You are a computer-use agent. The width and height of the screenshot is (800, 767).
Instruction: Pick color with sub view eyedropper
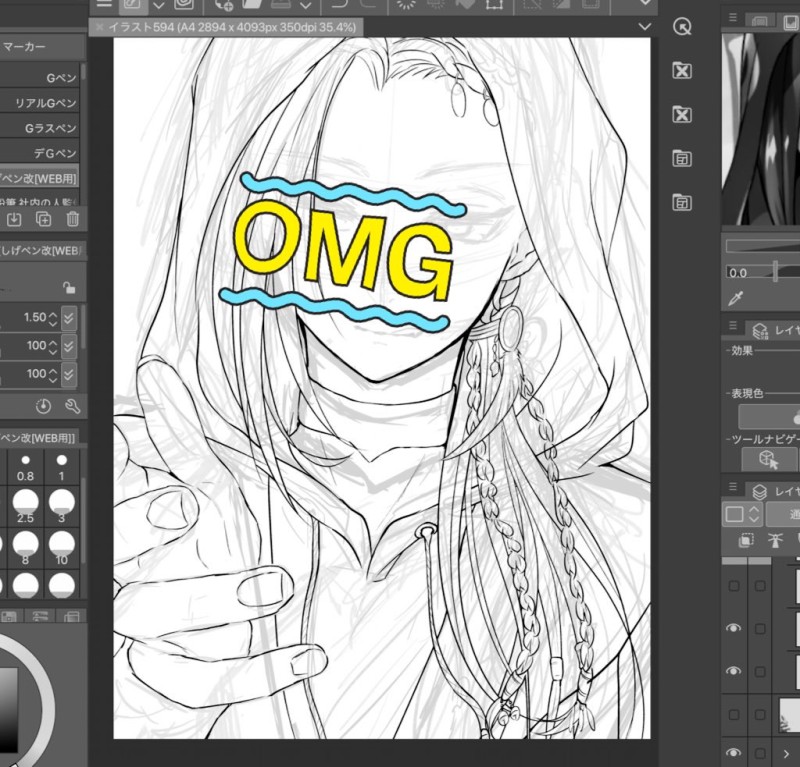pos(736,298)
